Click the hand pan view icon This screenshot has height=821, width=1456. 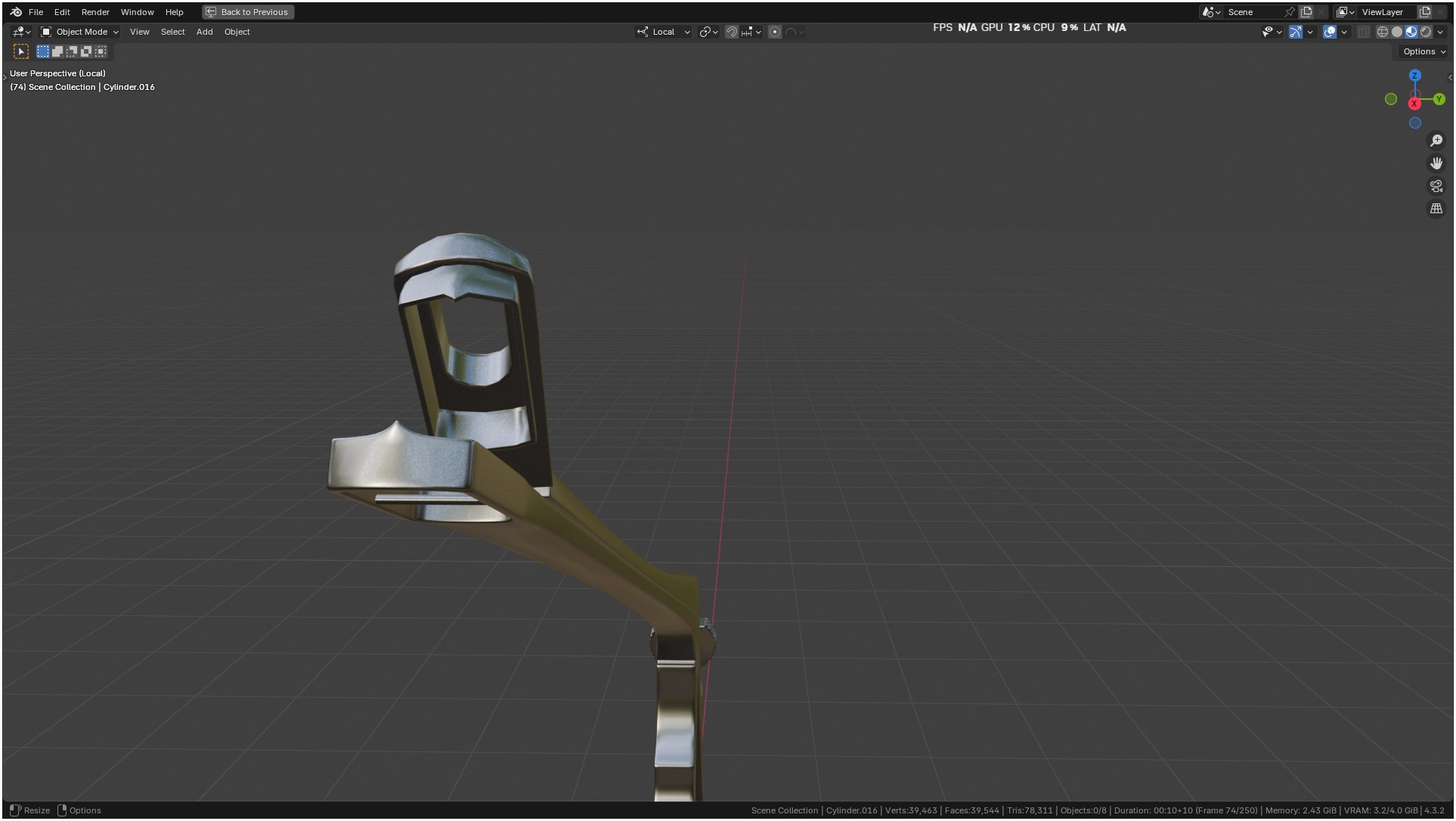1436,163
